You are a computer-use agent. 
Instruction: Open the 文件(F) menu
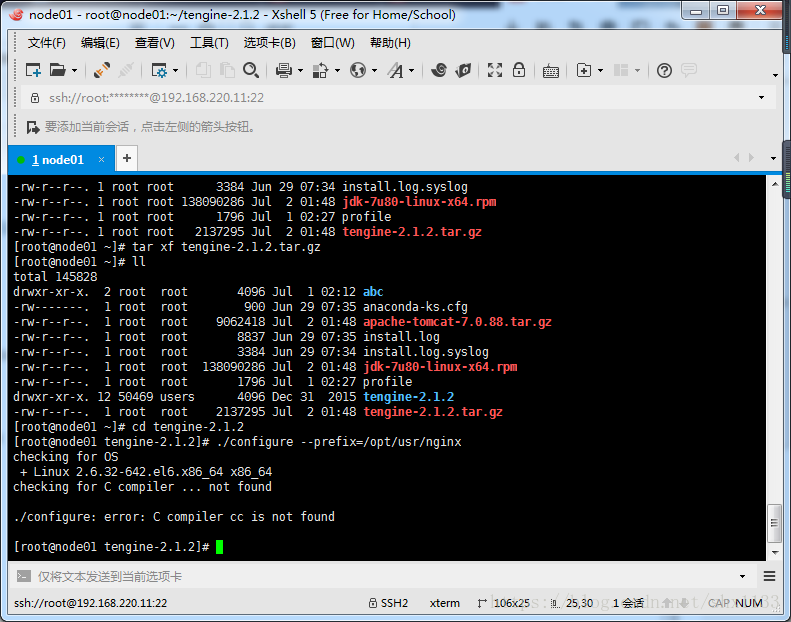click(x=46, y=43)
